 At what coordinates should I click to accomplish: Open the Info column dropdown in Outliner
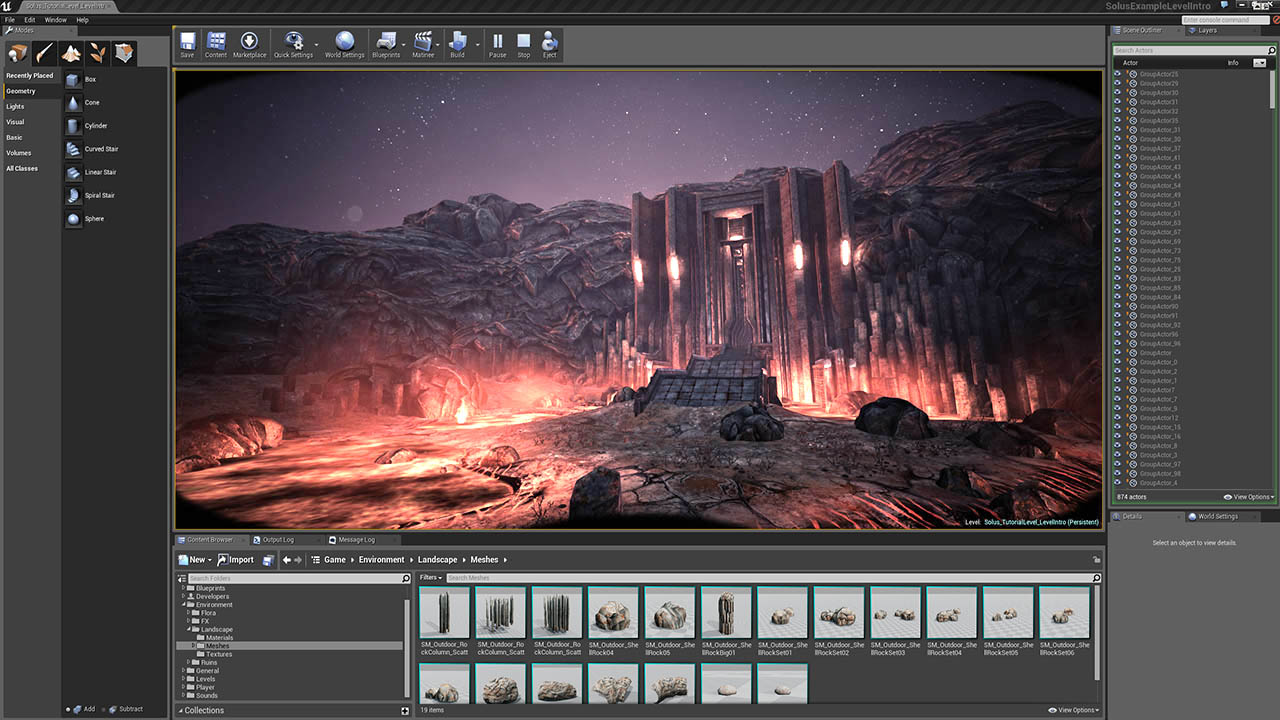pos(1259,63)
